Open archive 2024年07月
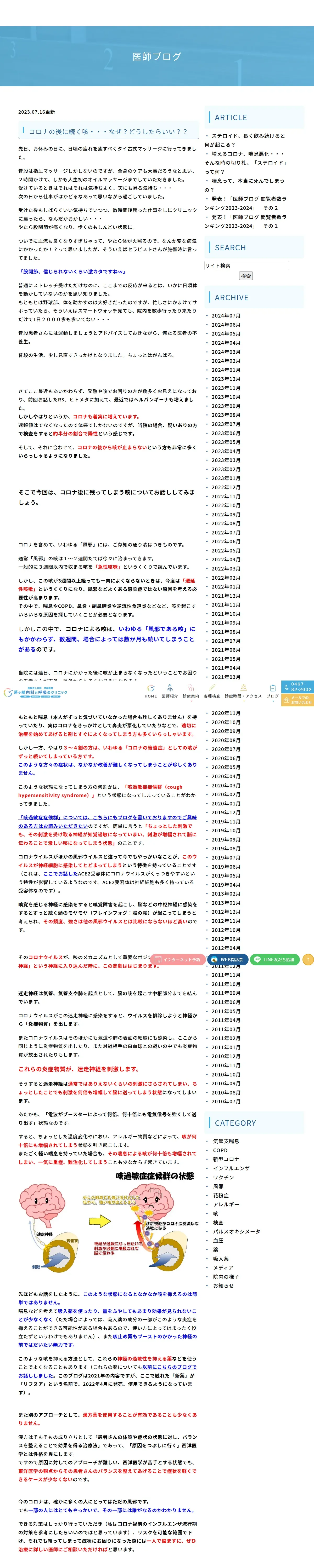 coord(226,316)
